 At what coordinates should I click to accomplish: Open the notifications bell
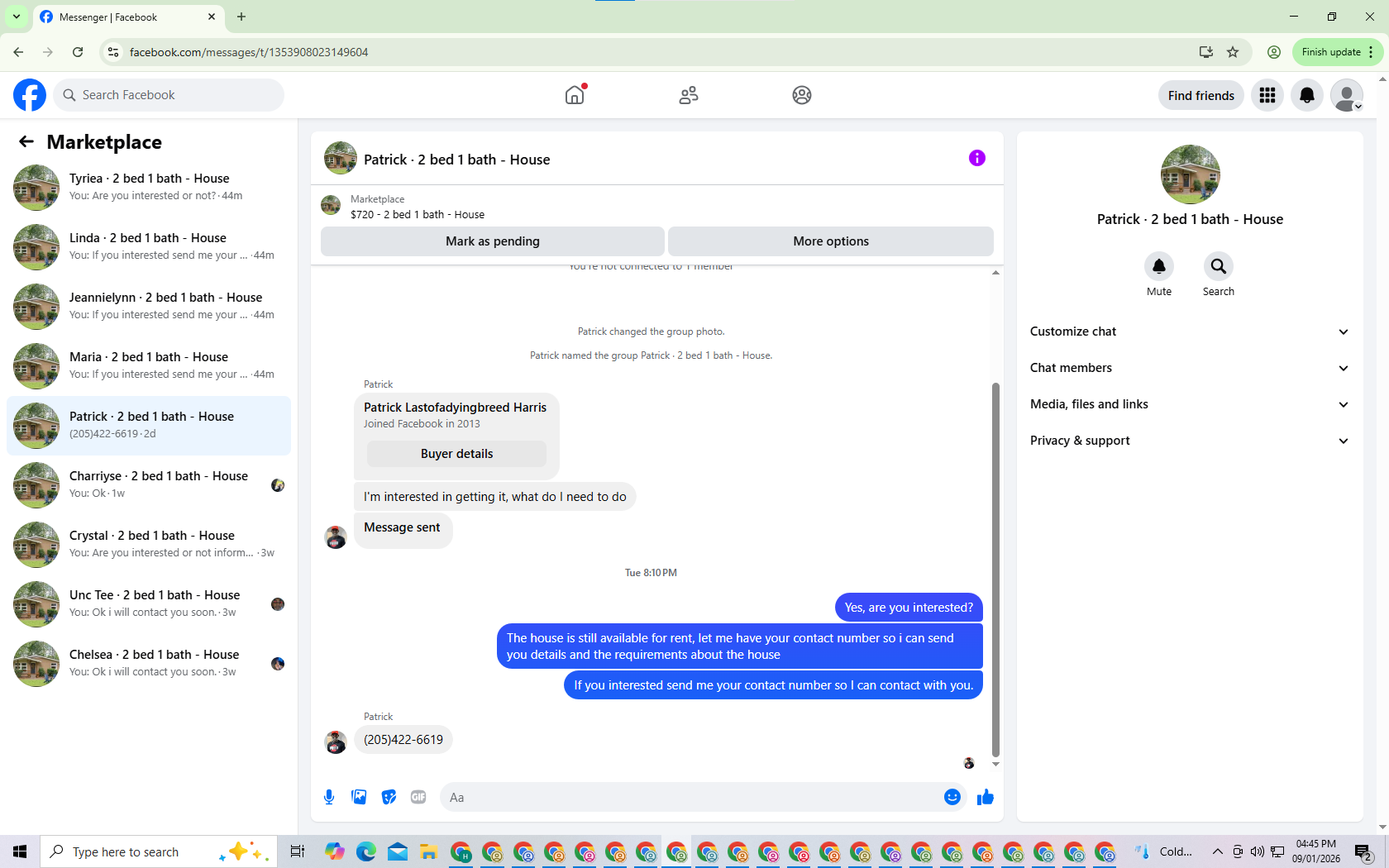pyautogui.click(x=1307, y=95)
